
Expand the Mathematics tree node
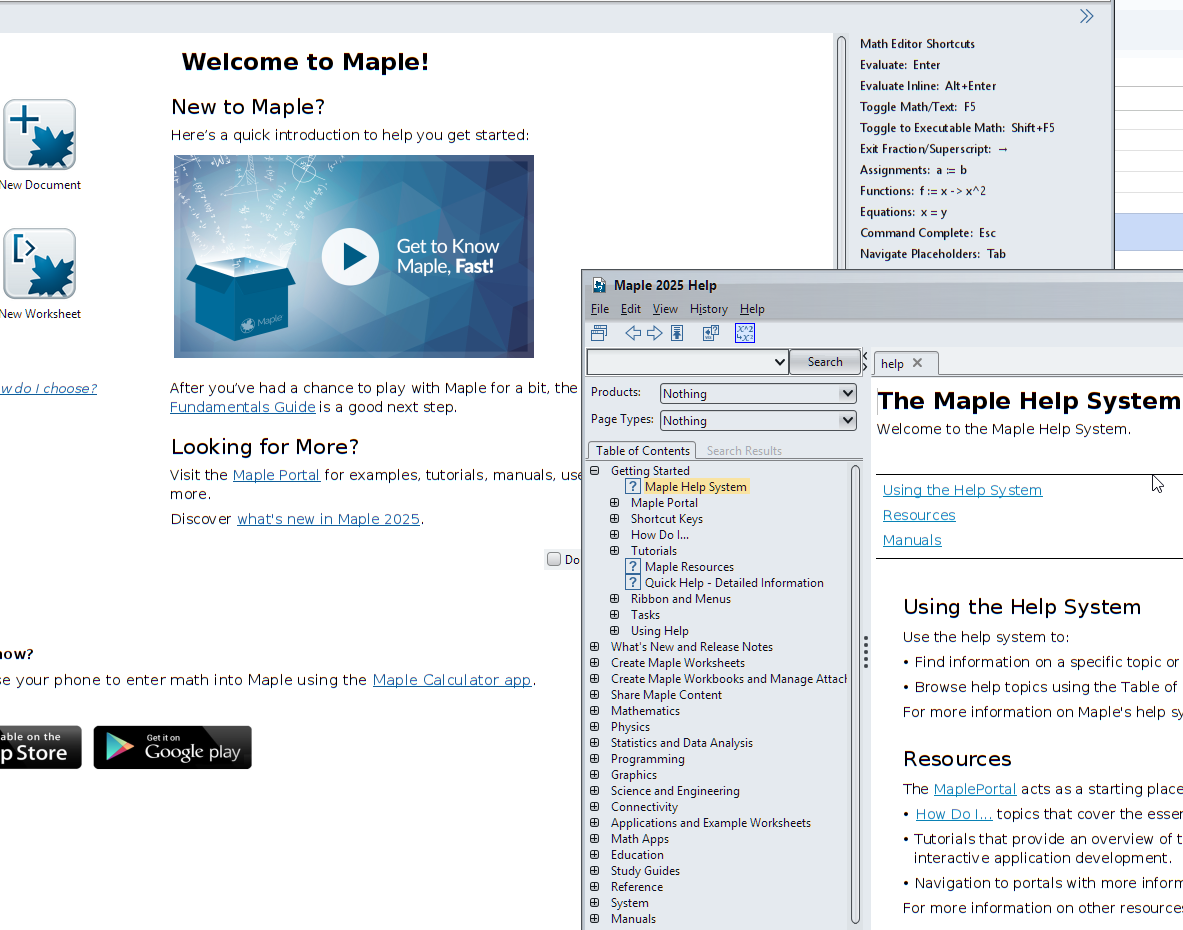tap(595, 711)
